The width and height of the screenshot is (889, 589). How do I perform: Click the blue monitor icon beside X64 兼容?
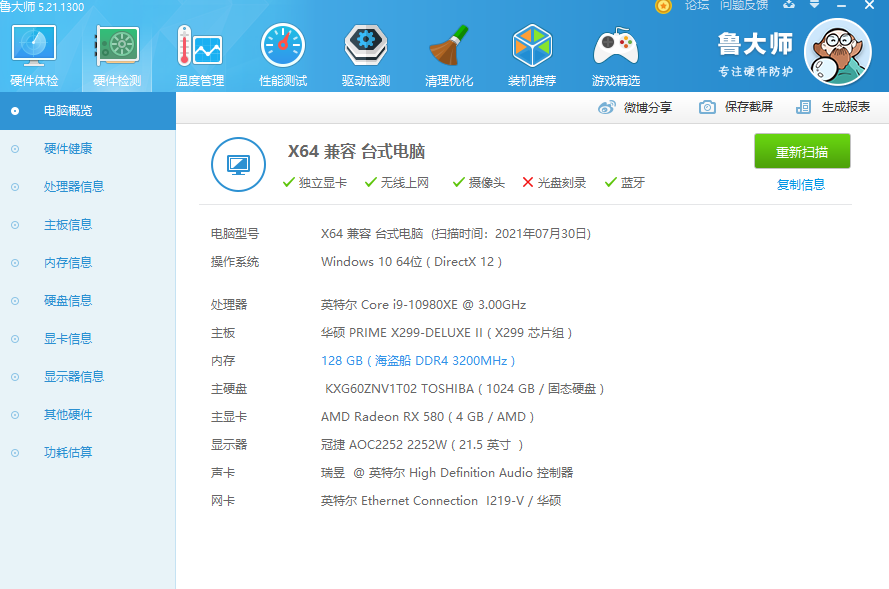(x=238, y=164)
